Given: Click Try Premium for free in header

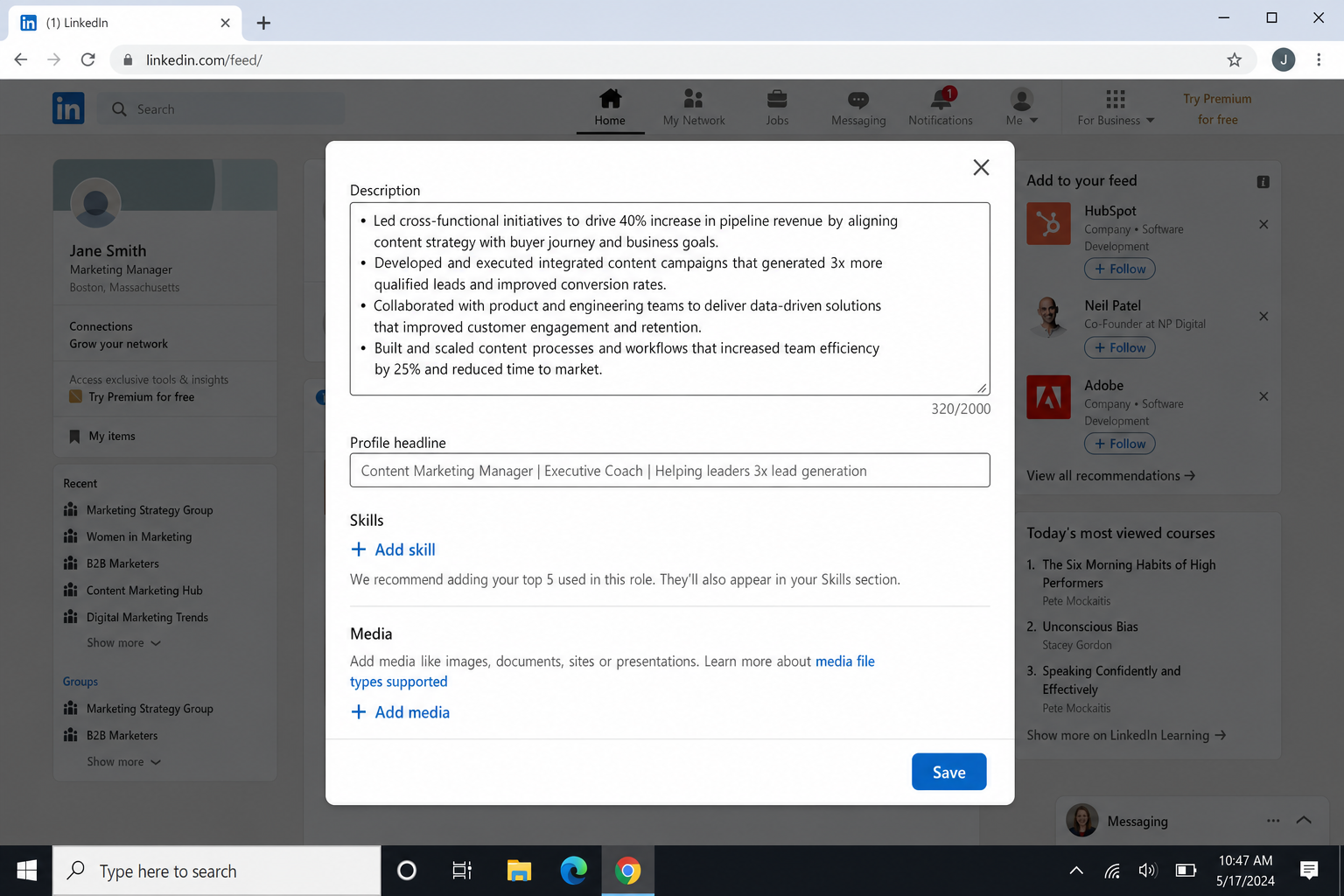Looking at the screenshot, I should point(1217,109).
